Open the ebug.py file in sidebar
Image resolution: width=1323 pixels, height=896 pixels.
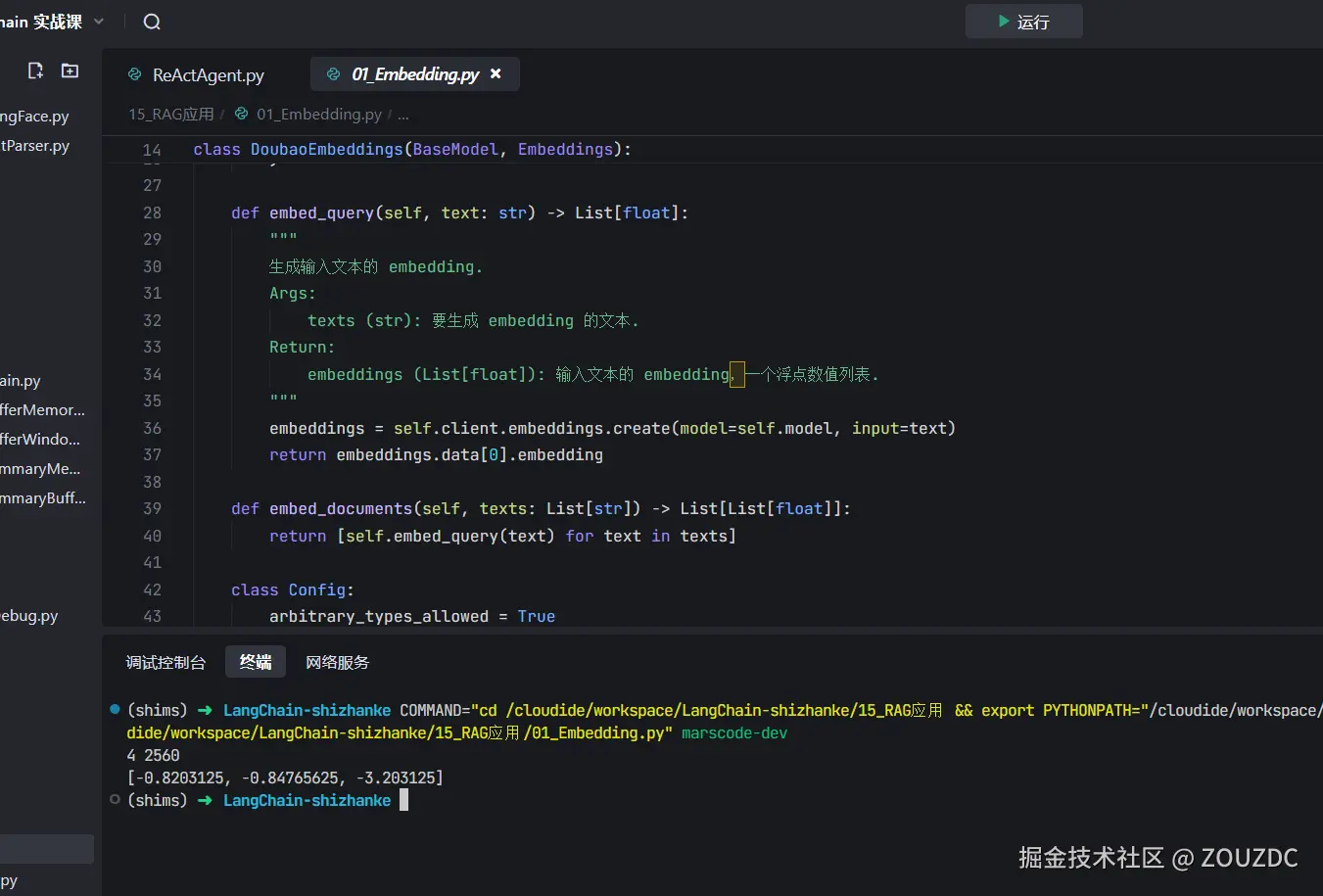pyautogui.click(x=29, y=616)
